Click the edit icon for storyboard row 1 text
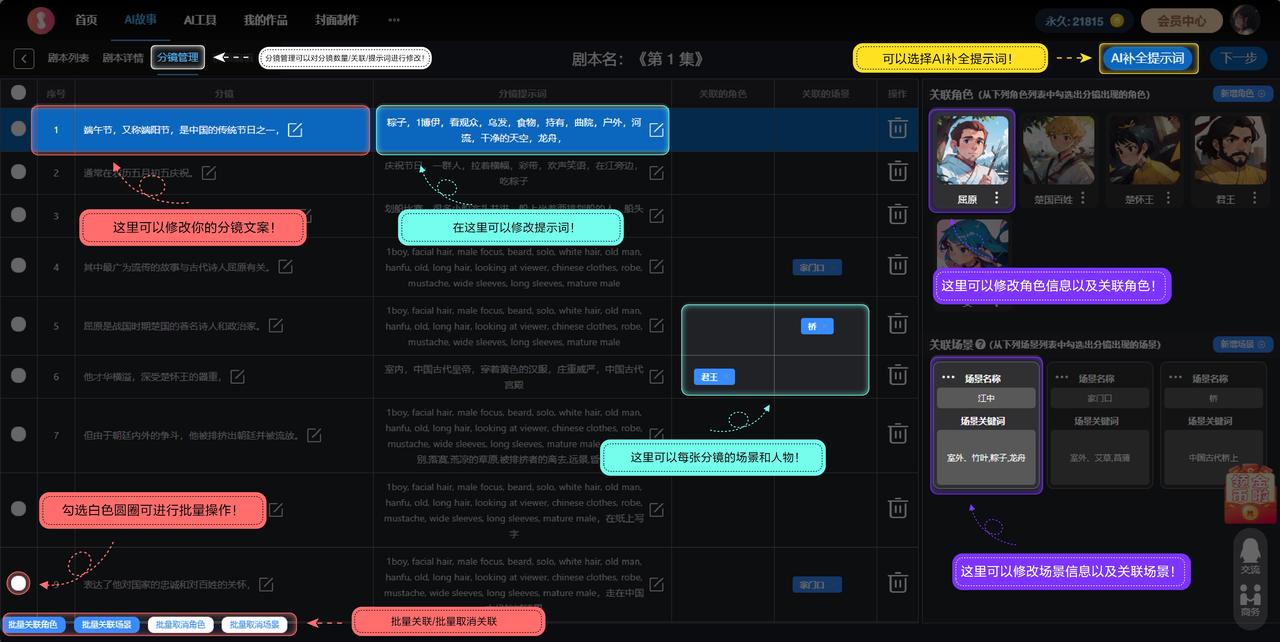Viewport: 1280px width, 642px height. click(295, 130)
